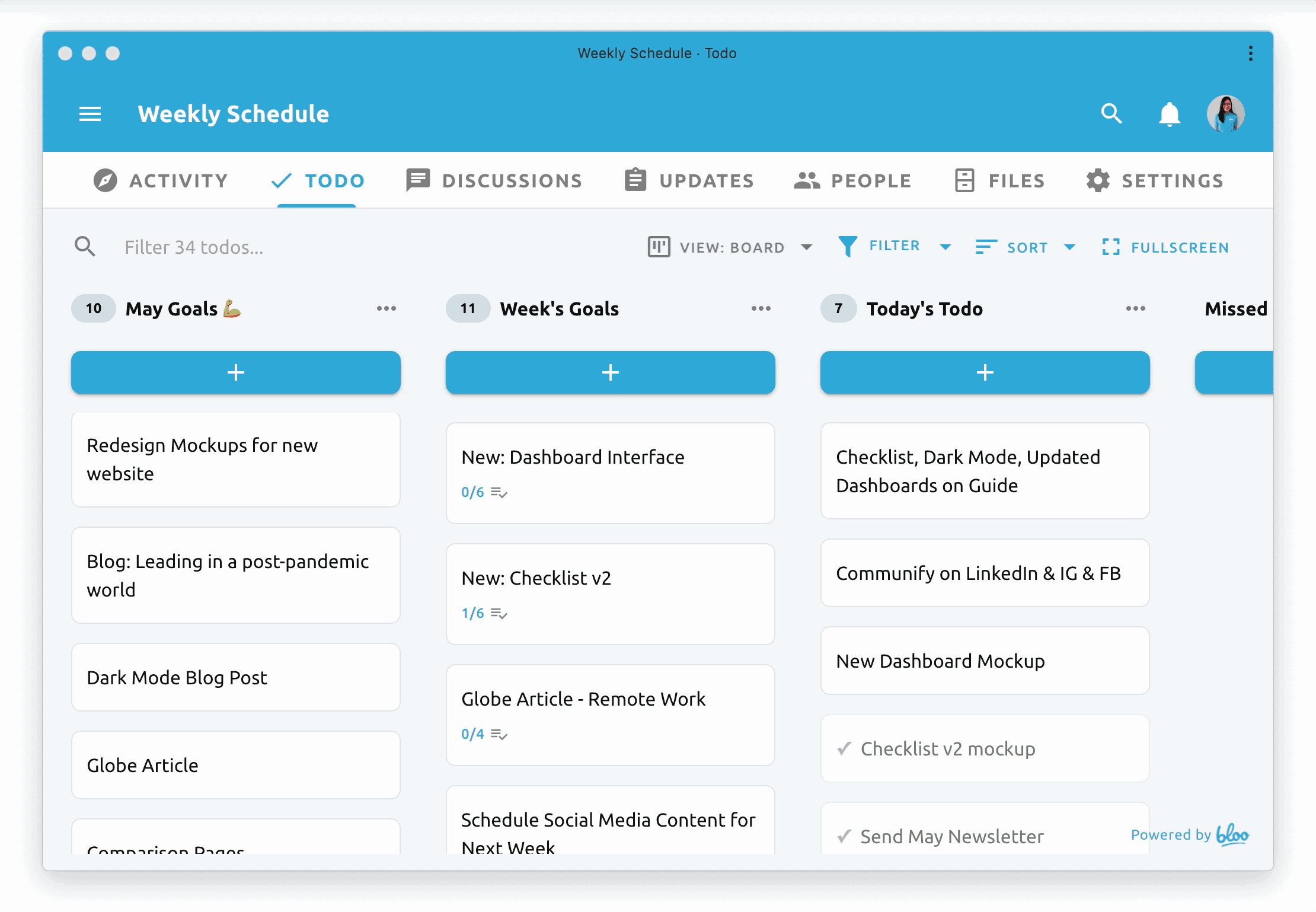Go to the Files tab
The height and width of the screenshot is (912, 1316).
pyautogui.click(x=1000, y=180)
